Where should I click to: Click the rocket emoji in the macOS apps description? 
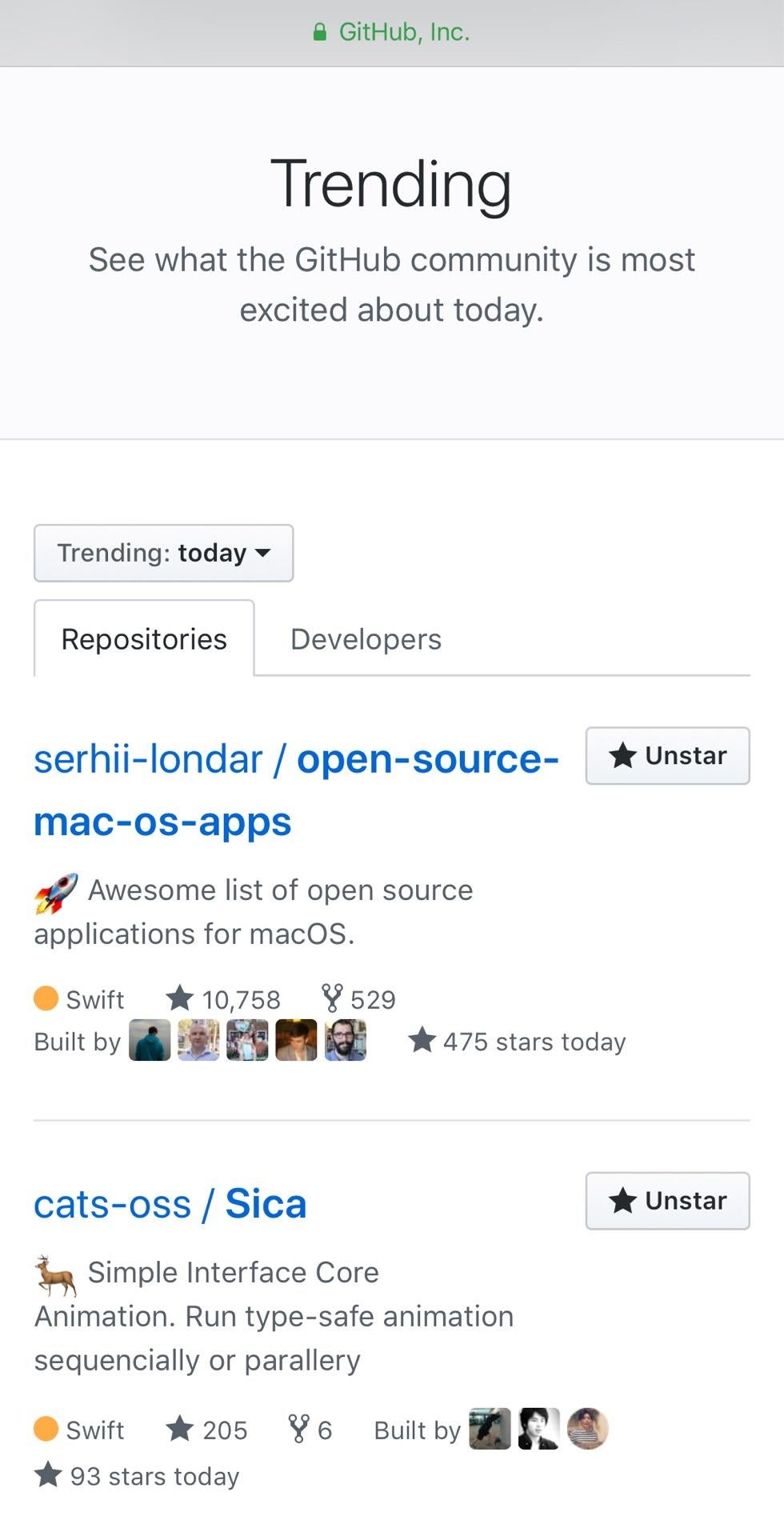coord(56,893)
